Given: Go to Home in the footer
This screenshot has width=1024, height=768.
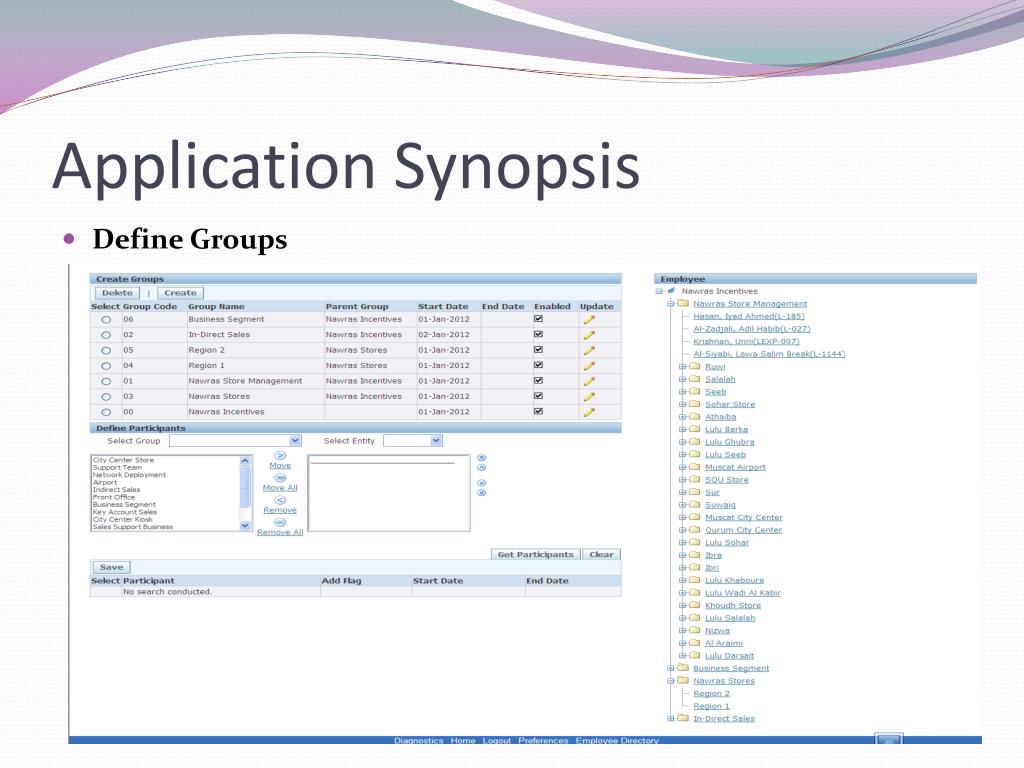Looking at the screenshot, I should (x=463, y=740).
